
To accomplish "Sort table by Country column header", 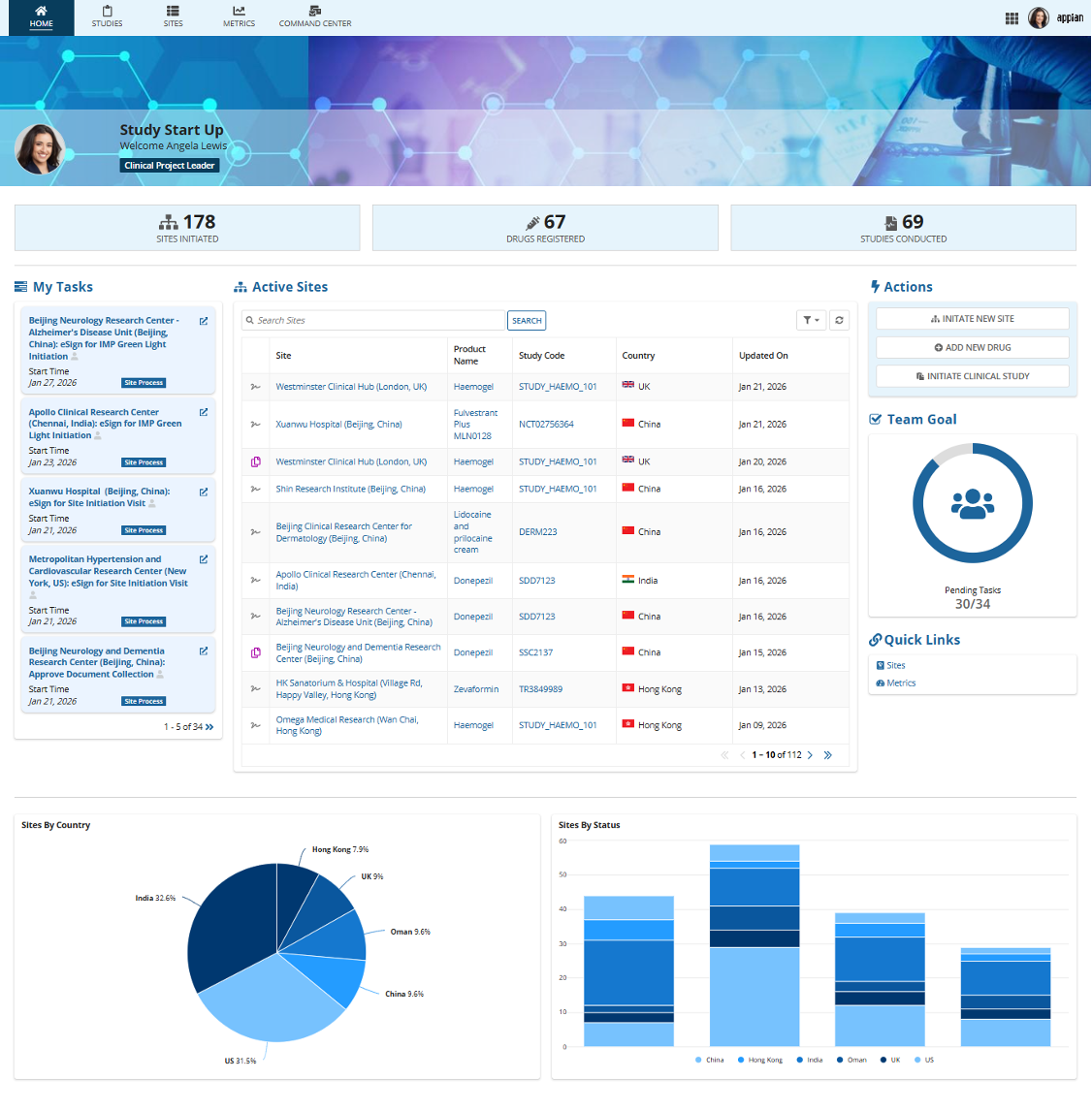I will pyautogui.click(x=638, y=356).
